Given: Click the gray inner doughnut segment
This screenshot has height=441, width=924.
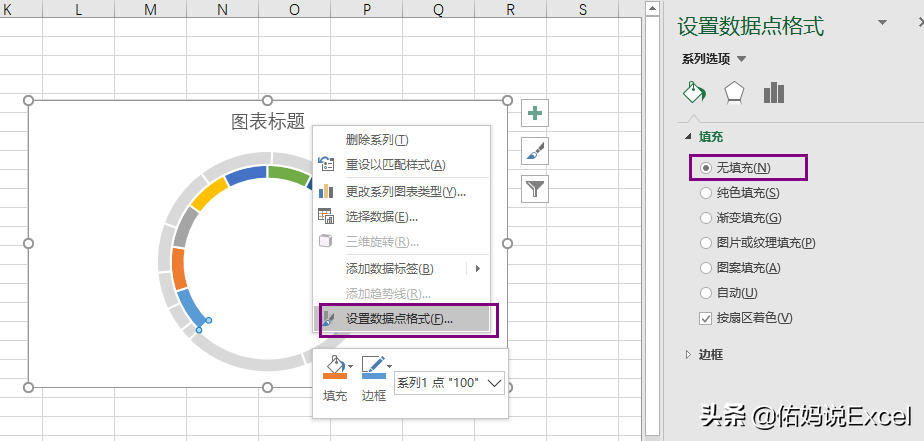Looking at the screenshot, I should click(188, 227).
